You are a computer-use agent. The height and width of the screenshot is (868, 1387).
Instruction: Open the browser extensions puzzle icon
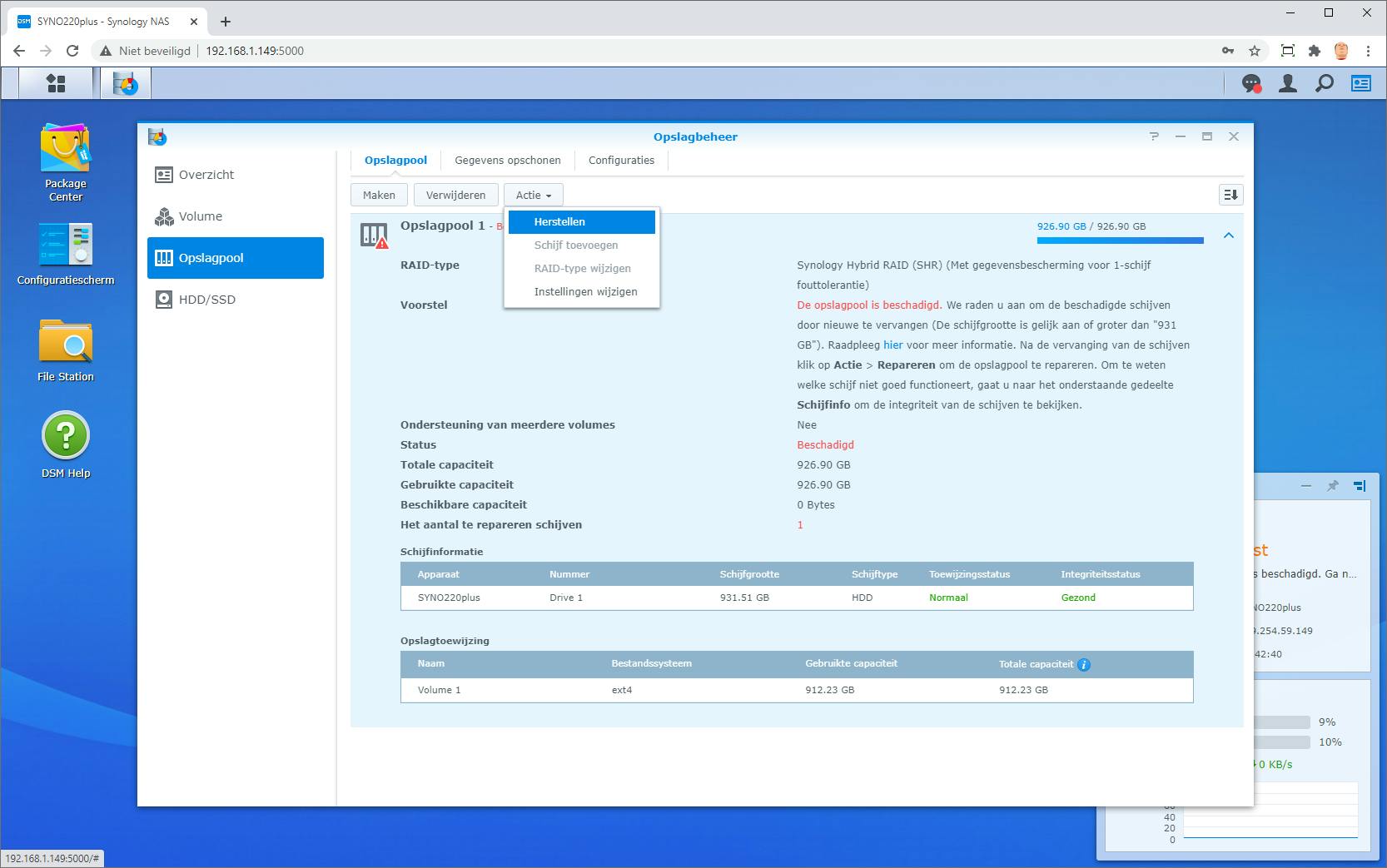pyautogui.click(x=1315, y=51)
